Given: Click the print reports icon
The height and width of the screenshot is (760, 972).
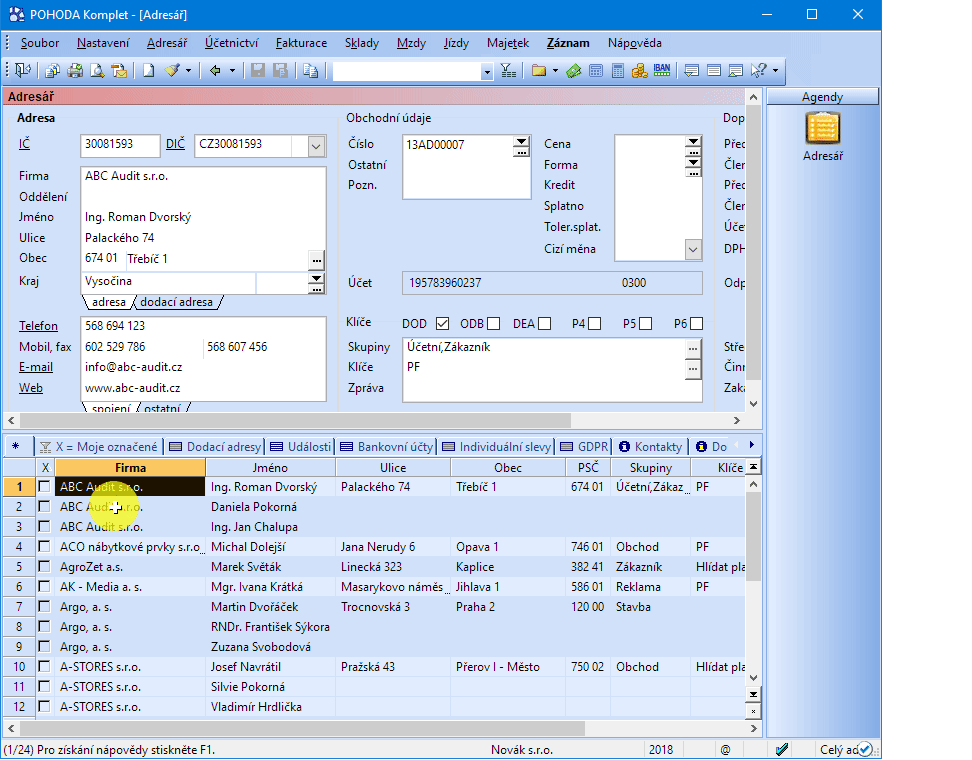Looking at the screenshot, I should click(x=75, y=71).
